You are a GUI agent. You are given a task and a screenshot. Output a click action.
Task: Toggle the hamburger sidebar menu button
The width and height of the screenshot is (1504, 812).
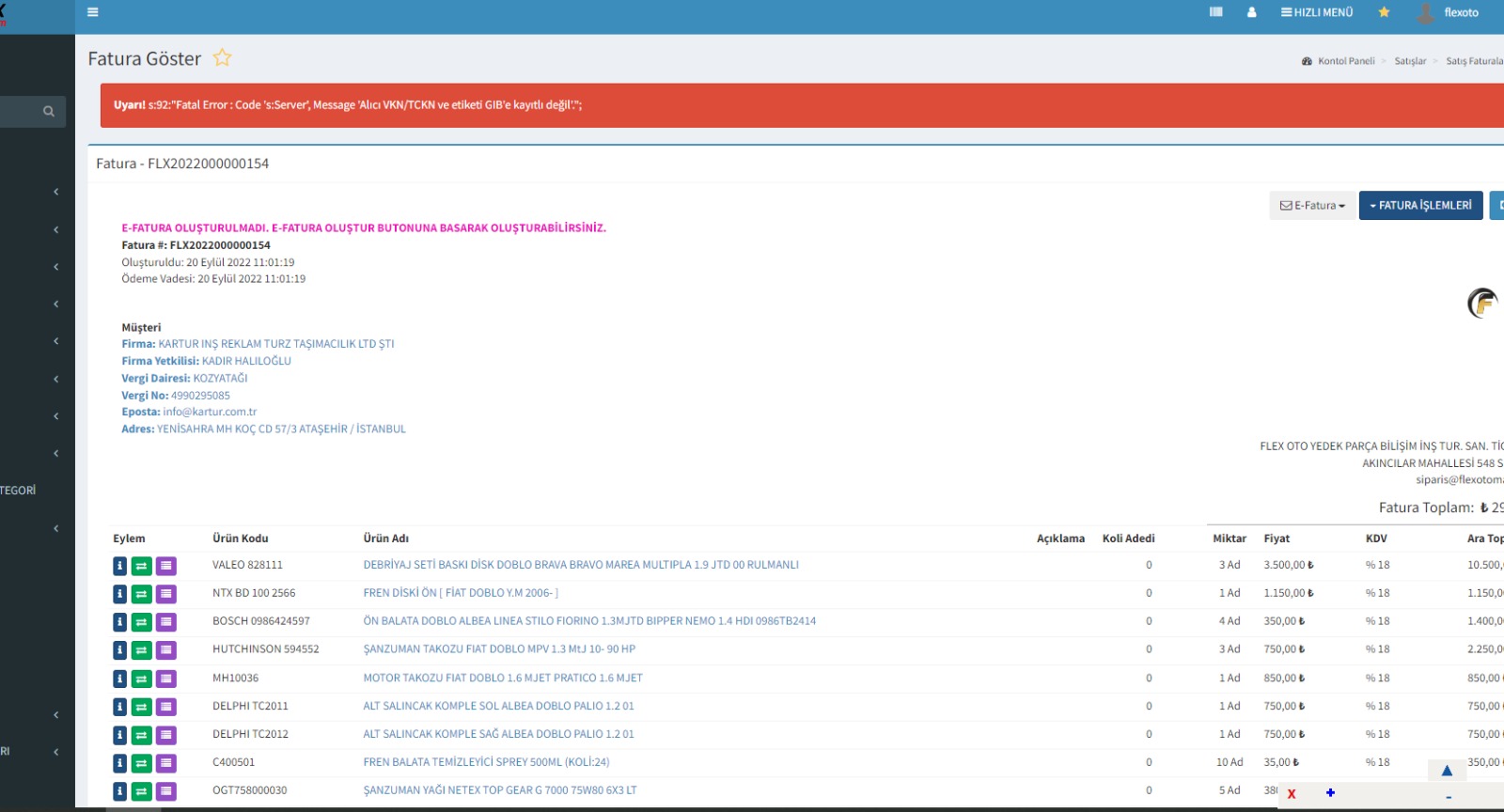(92, 12)
